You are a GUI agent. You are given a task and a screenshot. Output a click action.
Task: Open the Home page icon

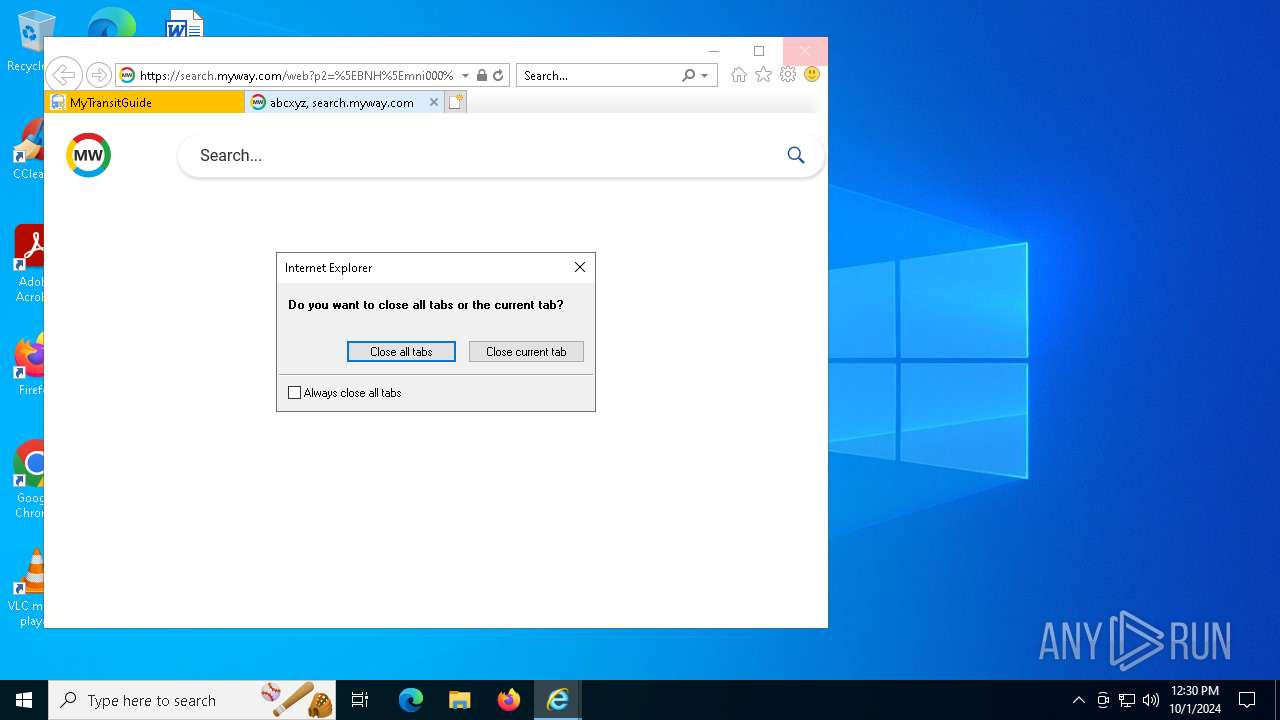point(739,75)
